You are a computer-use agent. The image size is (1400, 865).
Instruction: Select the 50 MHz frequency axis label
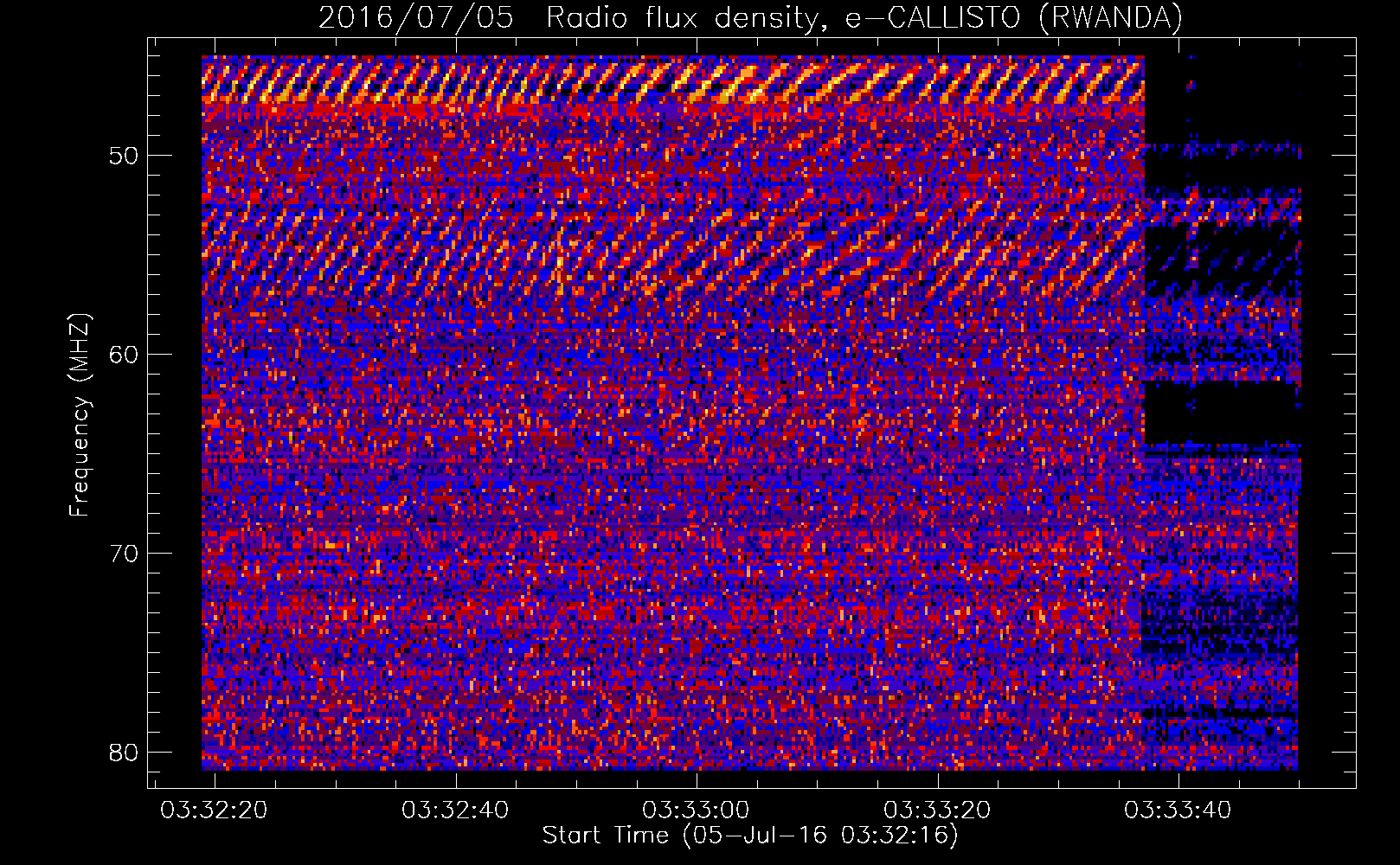125,157
